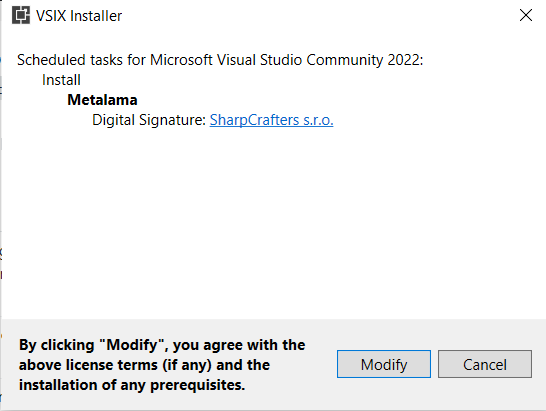Click the VSIX Installer title text
Image resolution: width=546 pixels, height=411 pixels.
click(79, 16)
